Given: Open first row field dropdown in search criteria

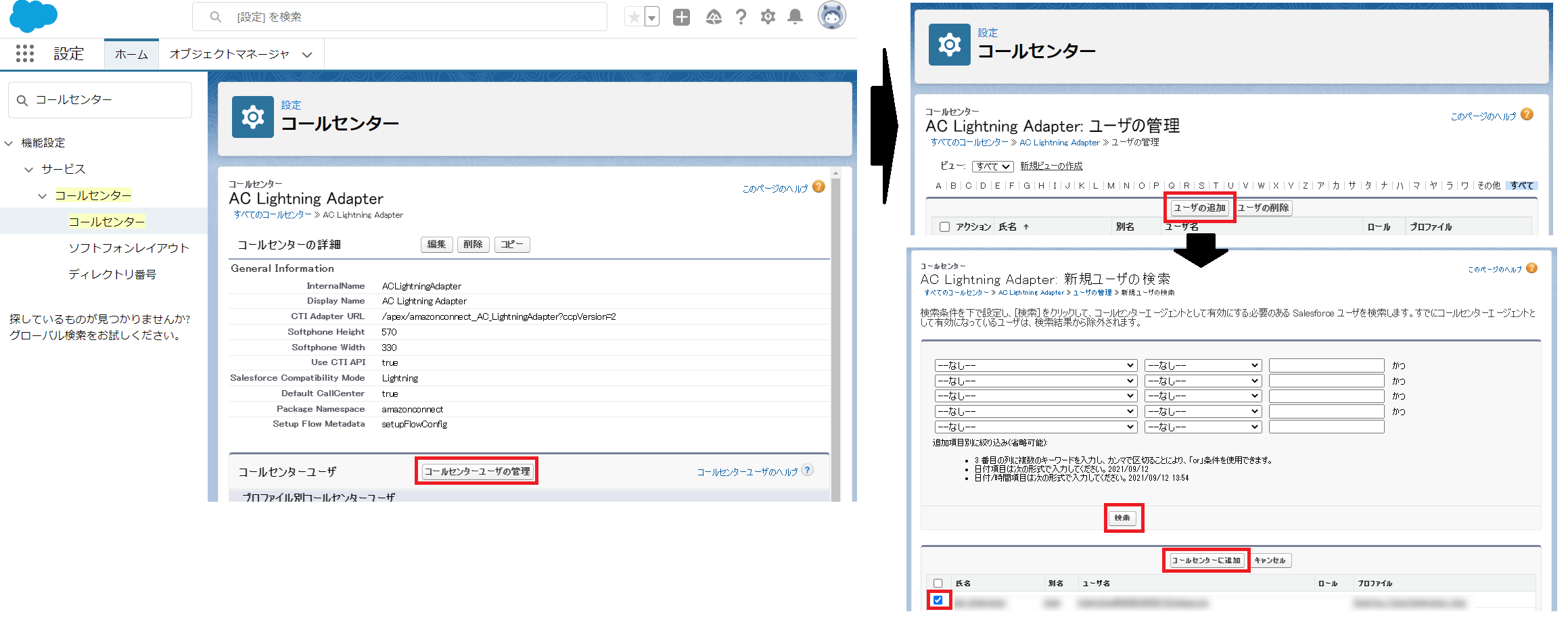Looking at the screenshot, I should tap(1035, 366).
